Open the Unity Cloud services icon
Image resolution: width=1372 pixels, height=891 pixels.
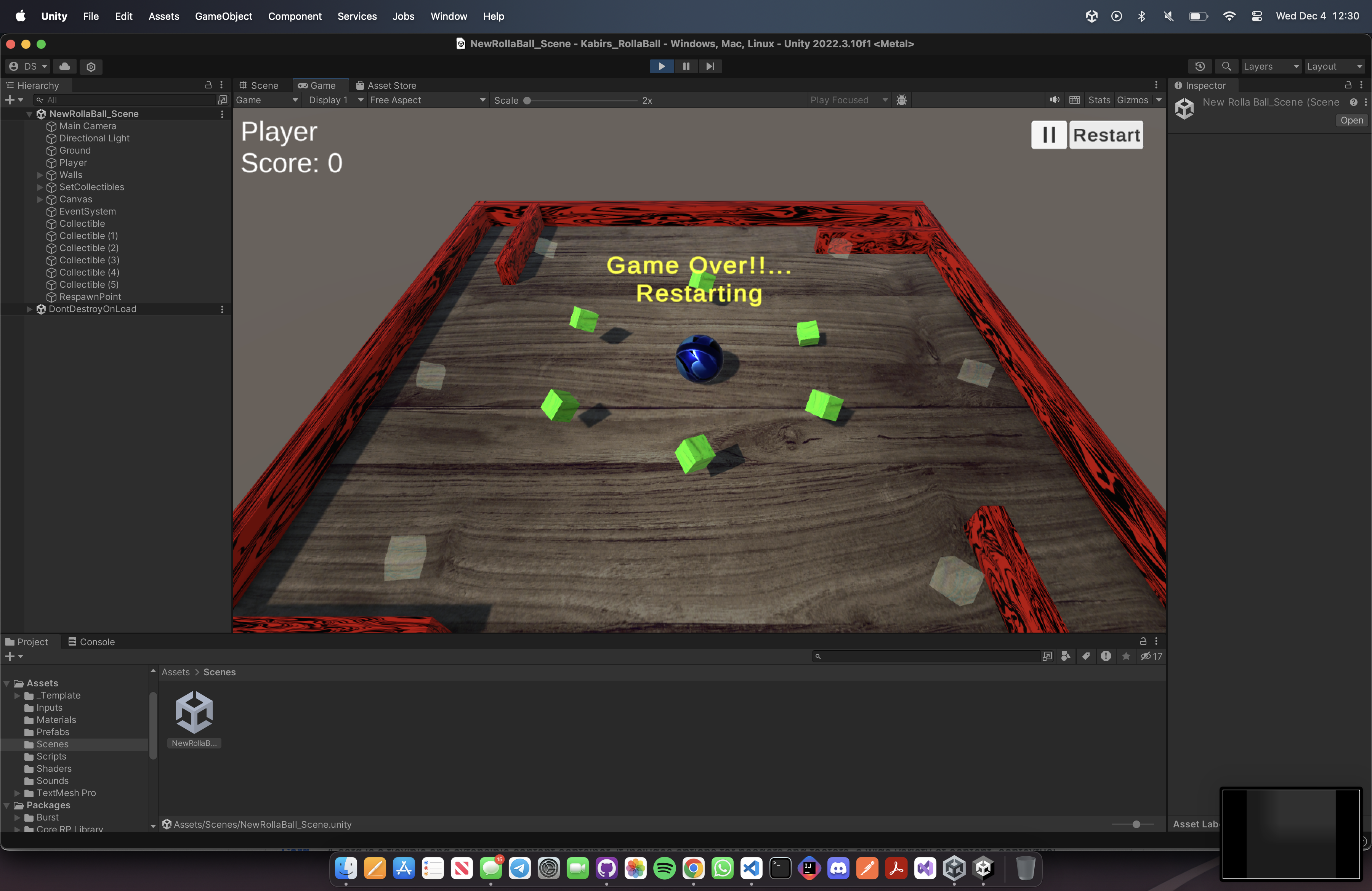click(64, 66)
